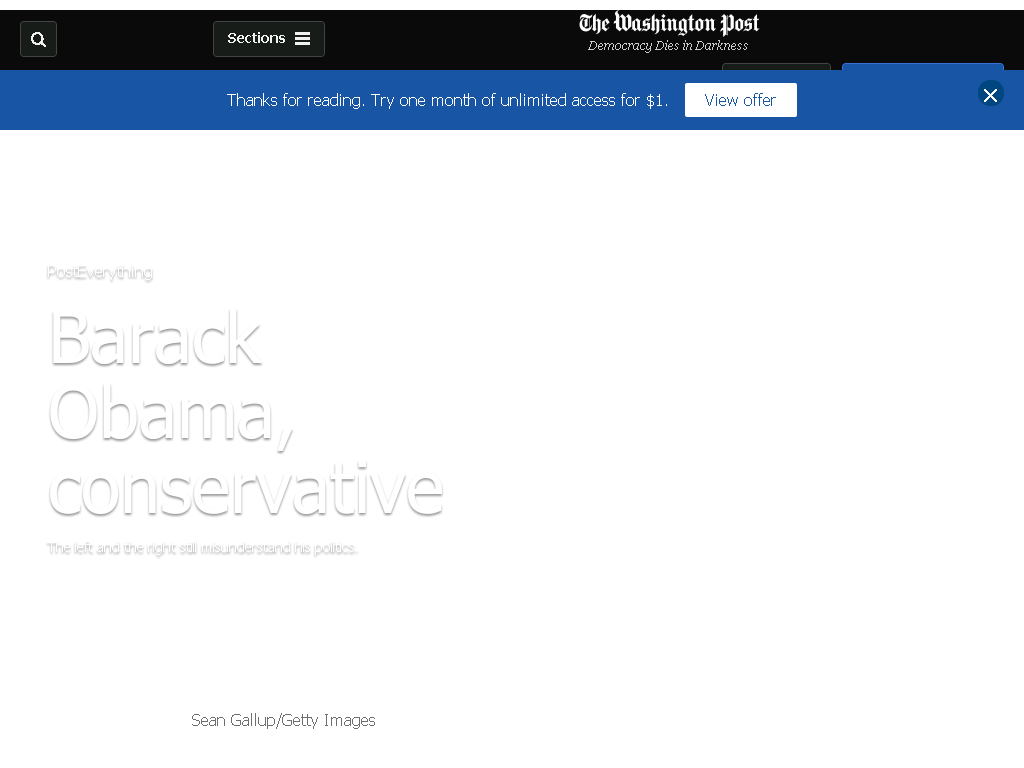Click the hamburger icon beside Sections
The image size is (1024, 768).
click(302, 39)
